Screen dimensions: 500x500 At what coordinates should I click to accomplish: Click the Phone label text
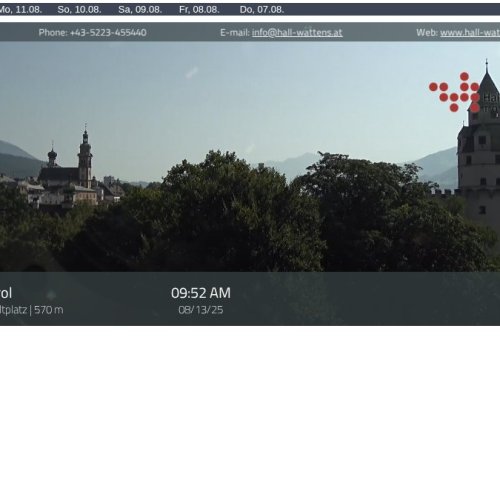(x=53, y=32)
